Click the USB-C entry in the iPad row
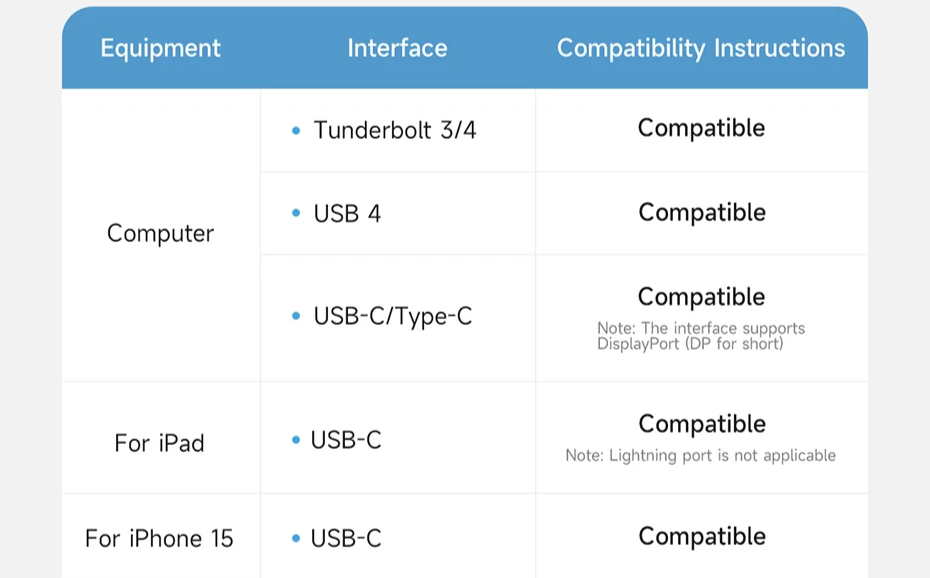930x578 pixels. tap(346, 440)
